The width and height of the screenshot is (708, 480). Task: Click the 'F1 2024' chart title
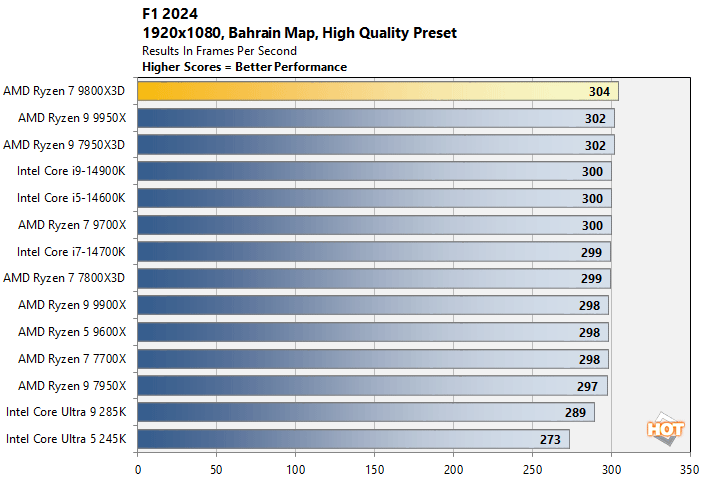coord(170,14)
